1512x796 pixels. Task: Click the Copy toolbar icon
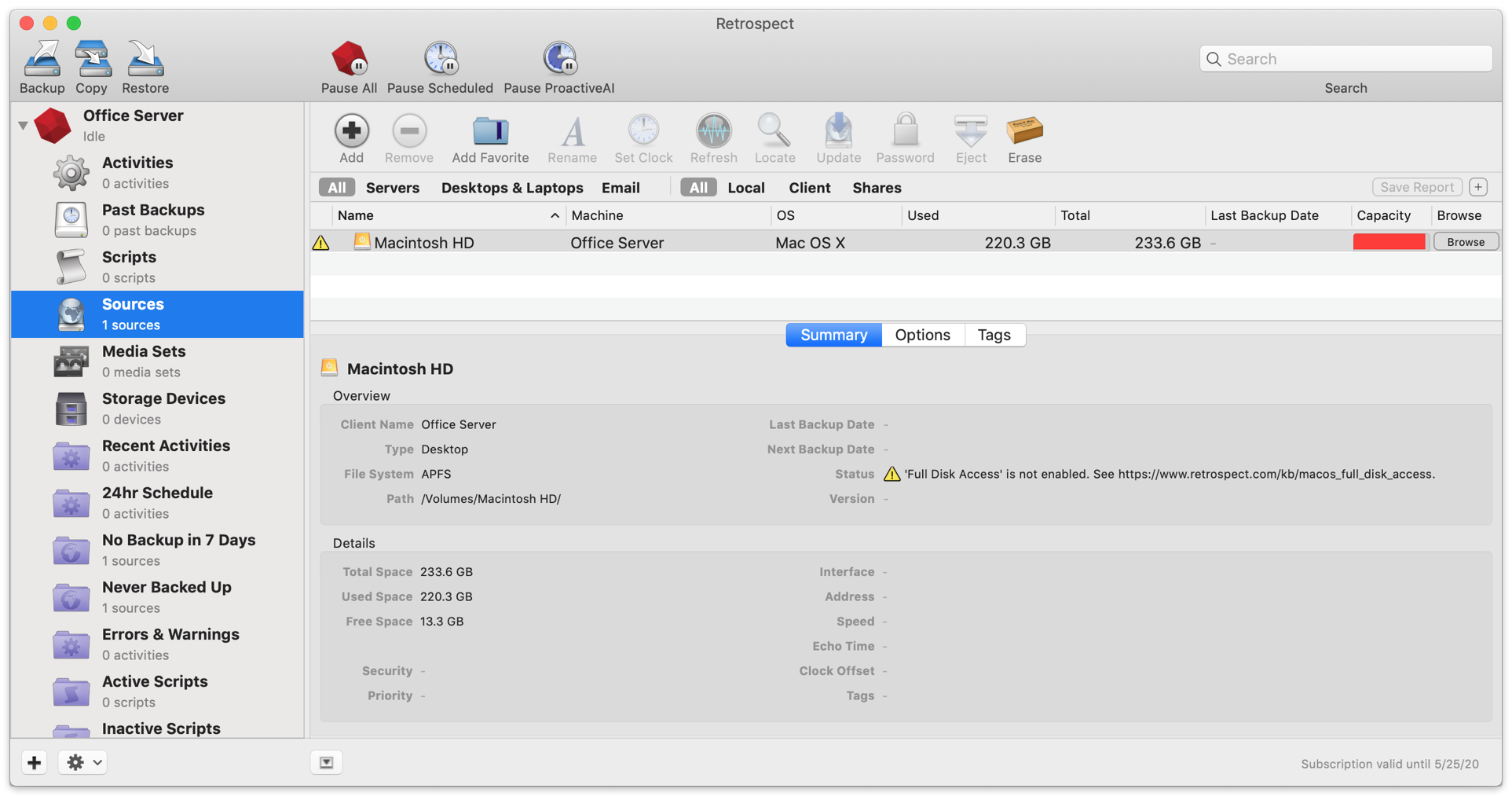coord(91,67)
